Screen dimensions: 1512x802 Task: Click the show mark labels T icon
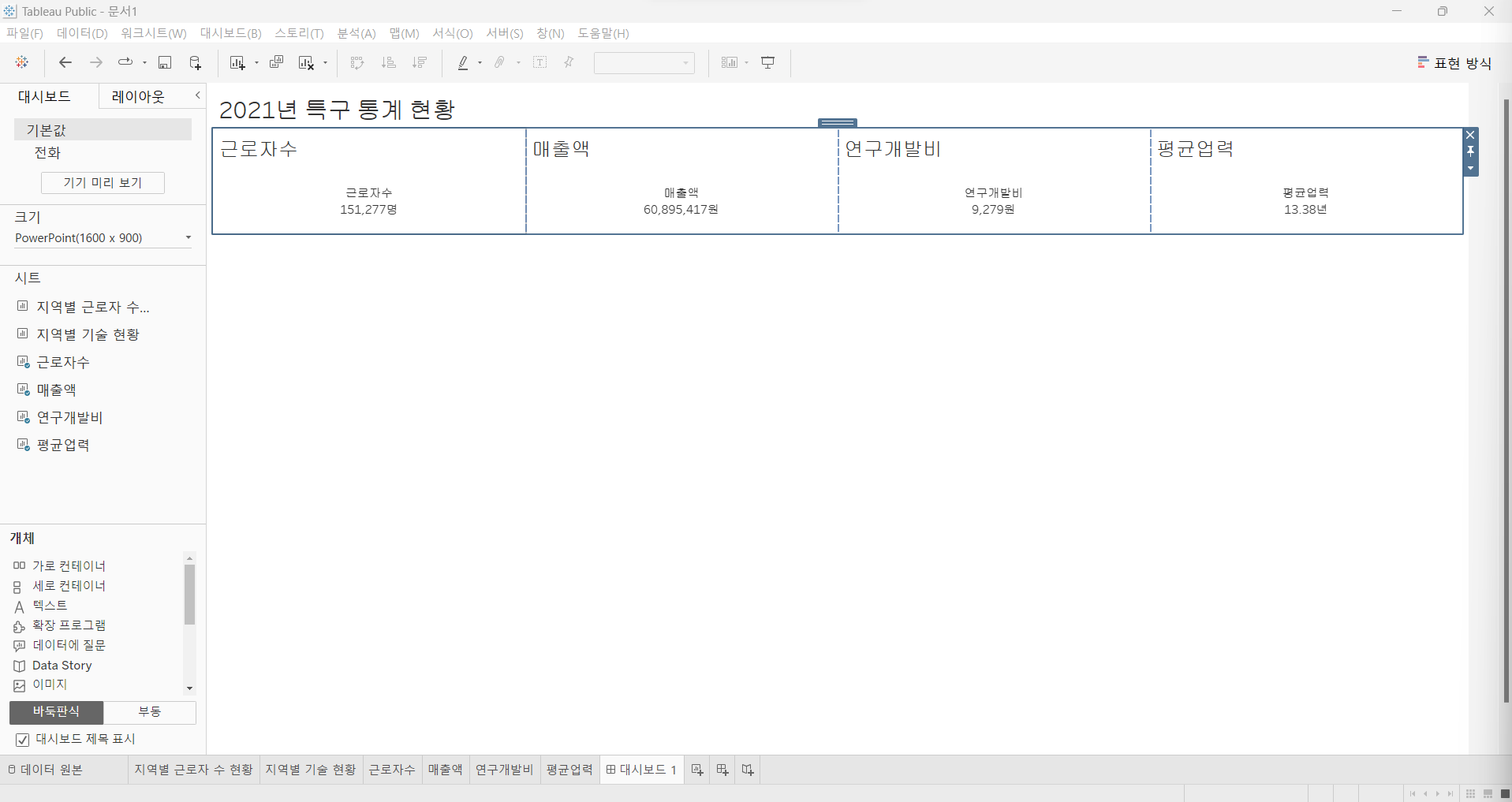tap(540, 62)
